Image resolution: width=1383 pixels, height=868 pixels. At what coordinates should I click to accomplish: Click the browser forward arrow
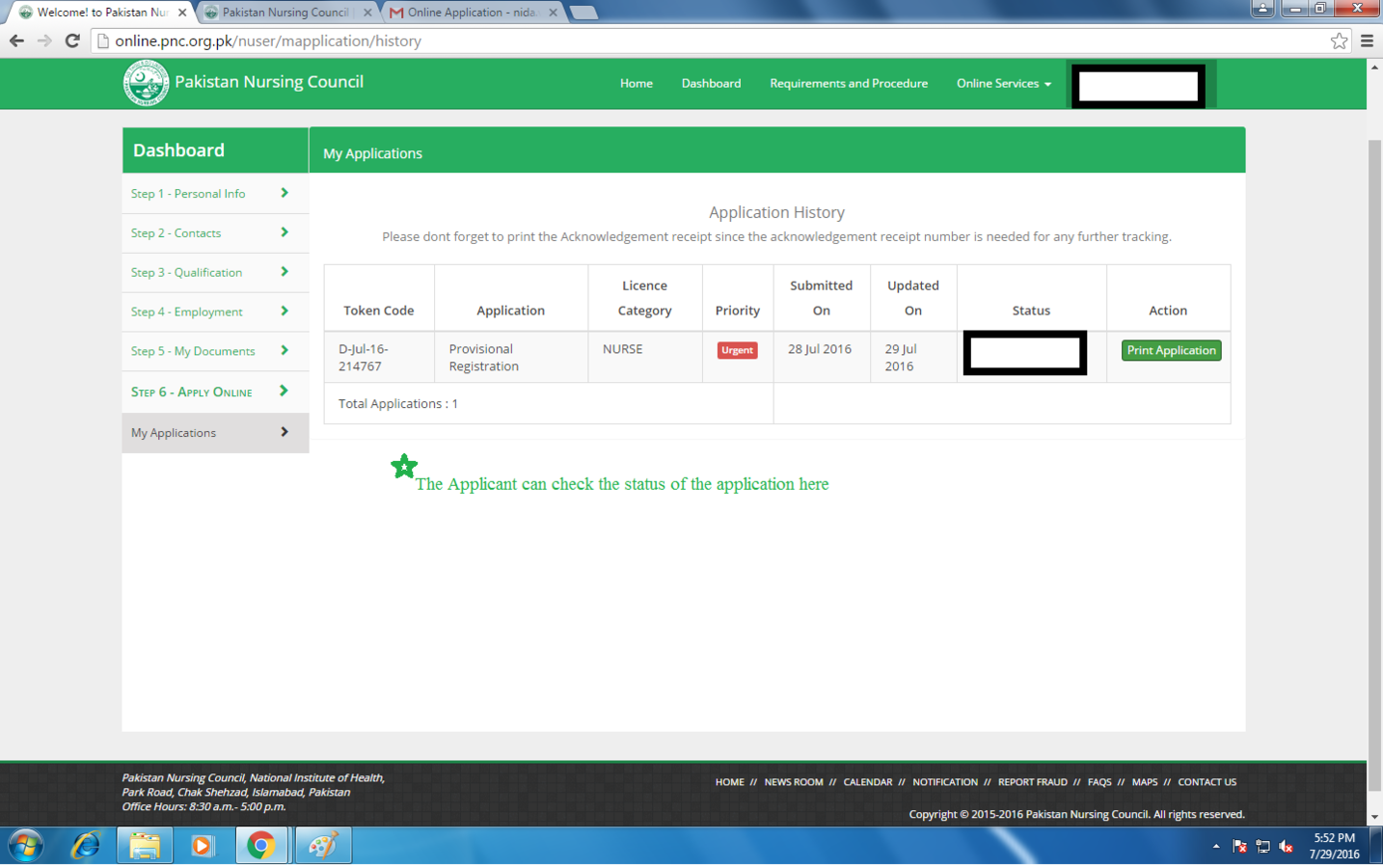tap(44, 41)
